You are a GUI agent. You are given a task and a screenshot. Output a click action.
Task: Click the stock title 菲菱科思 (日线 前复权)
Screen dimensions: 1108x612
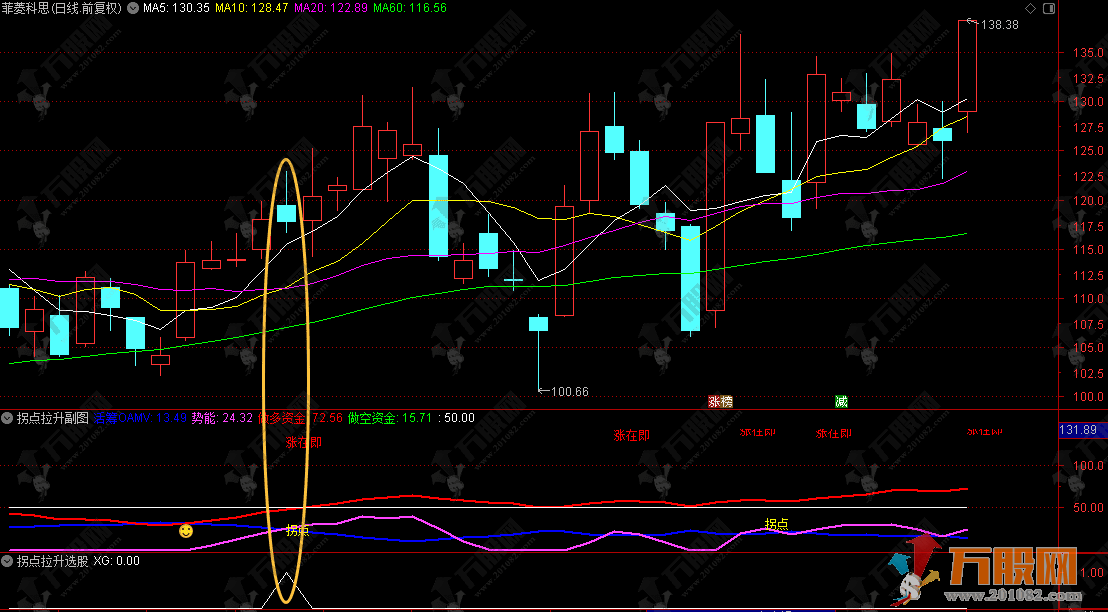click(62, 8)
